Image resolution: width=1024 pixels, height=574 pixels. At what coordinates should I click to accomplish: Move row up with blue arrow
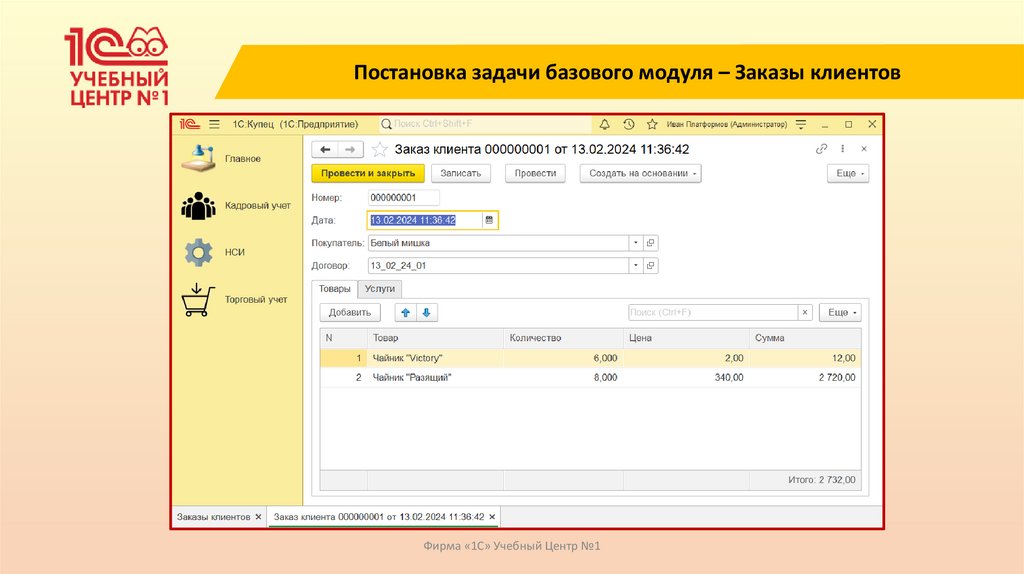point(405,313)
